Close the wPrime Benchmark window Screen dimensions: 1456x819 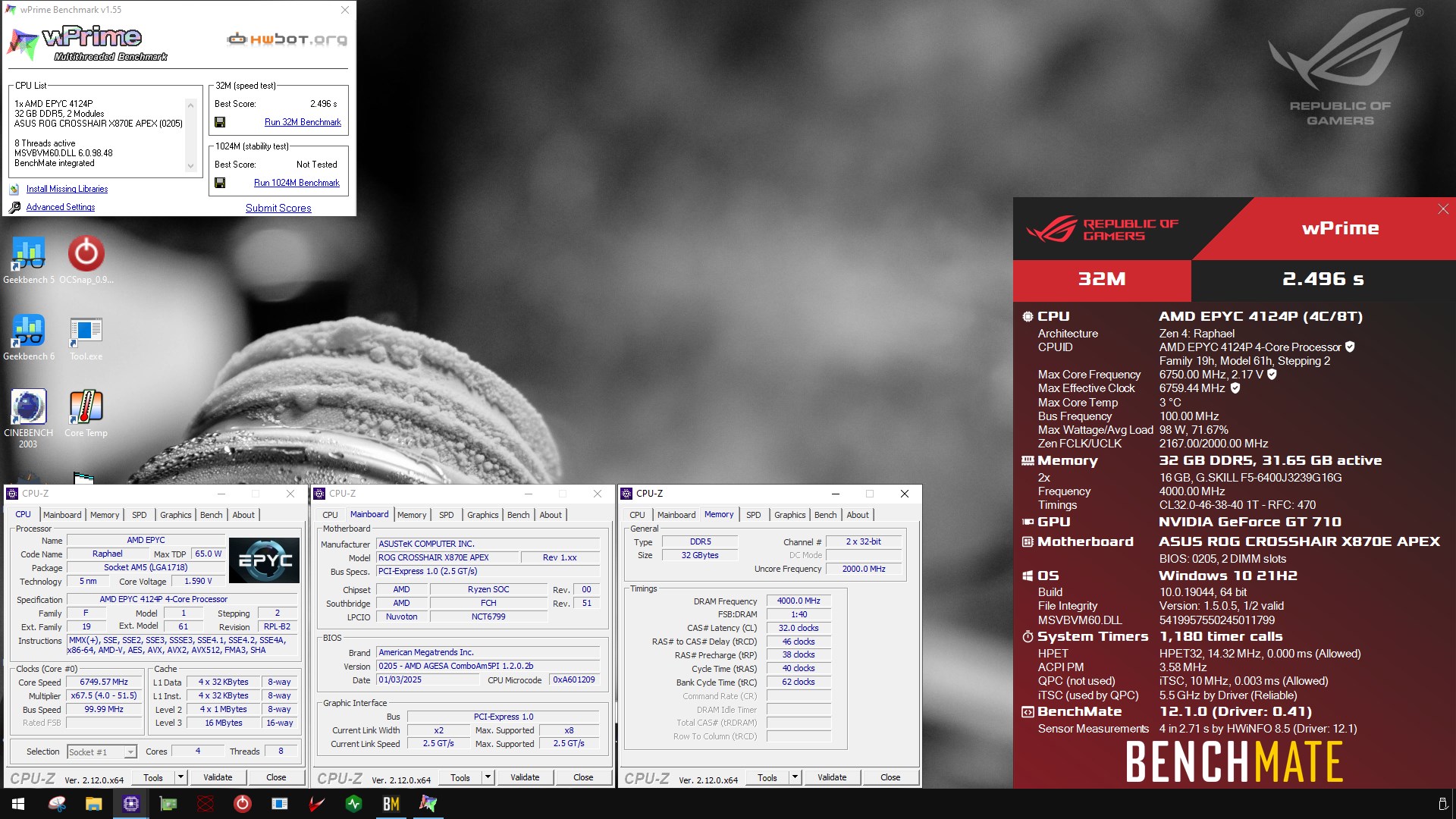tap(345, 10)
